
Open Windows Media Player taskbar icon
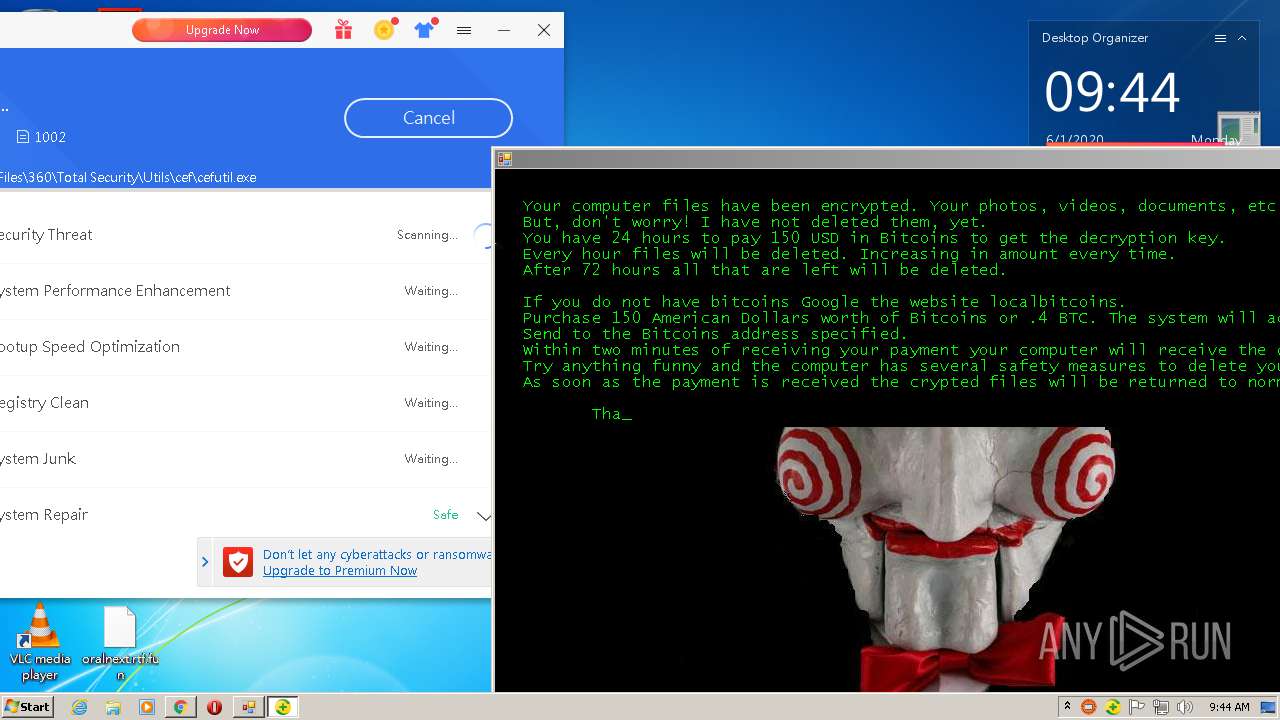point(147,707)
